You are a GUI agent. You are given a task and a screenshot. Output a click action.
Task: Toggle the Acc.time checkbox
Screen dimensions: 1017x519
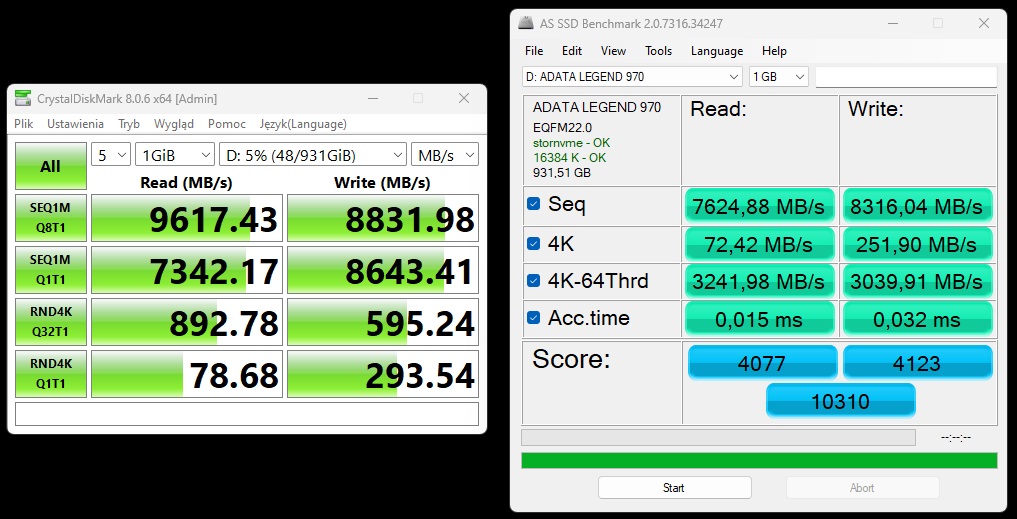pyautogui.click(x=534, y=319)
